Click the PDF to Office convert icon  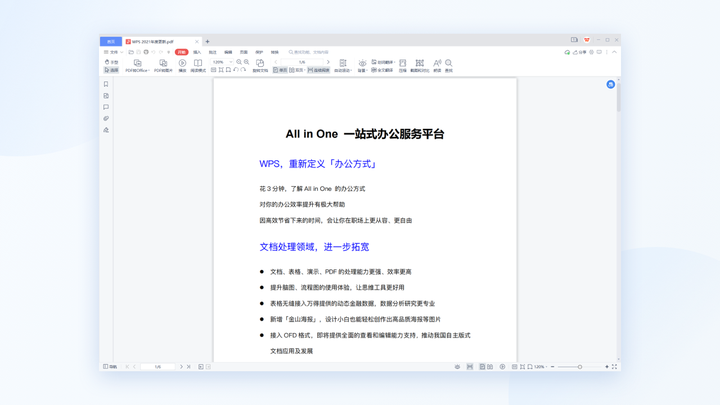137,63
